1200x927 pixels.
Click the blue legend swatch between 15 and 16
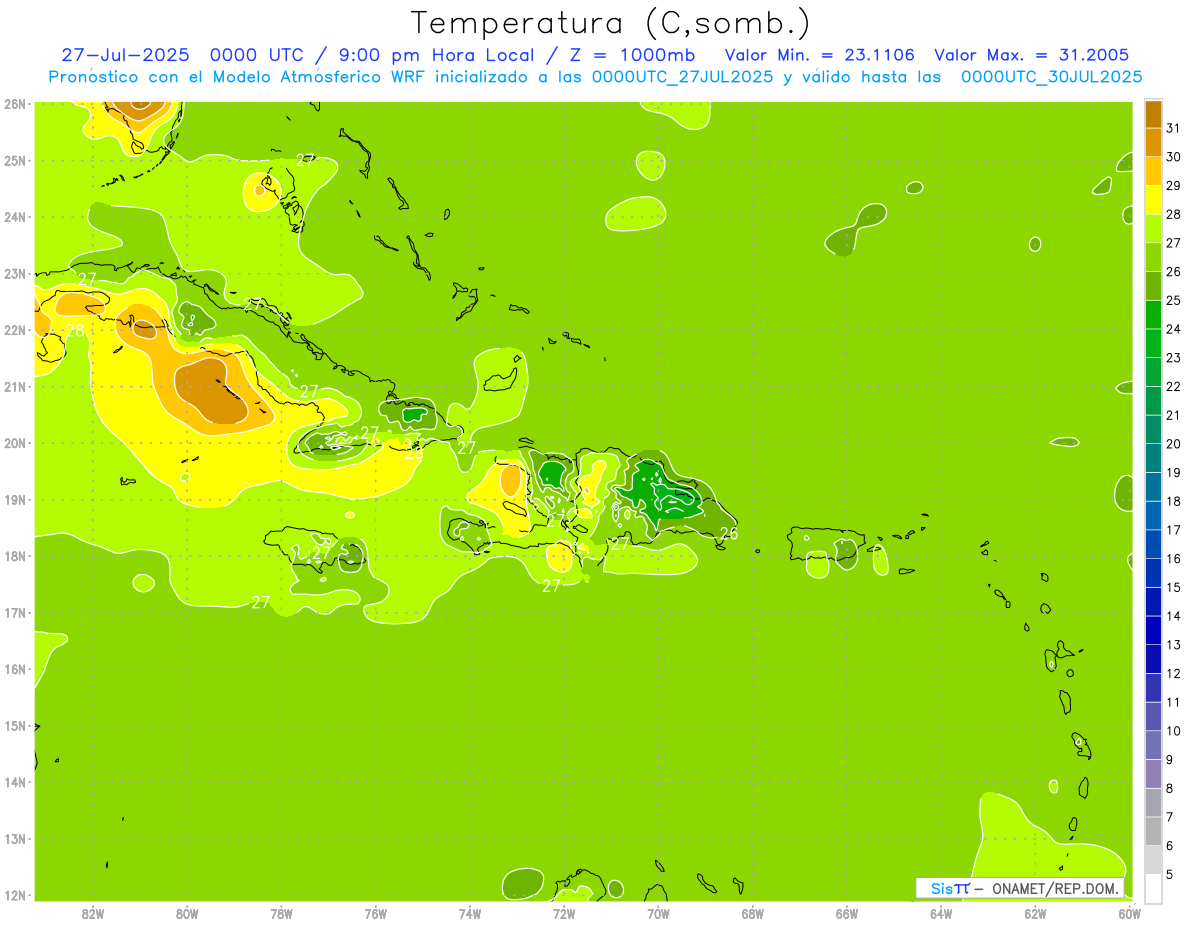1153,572
